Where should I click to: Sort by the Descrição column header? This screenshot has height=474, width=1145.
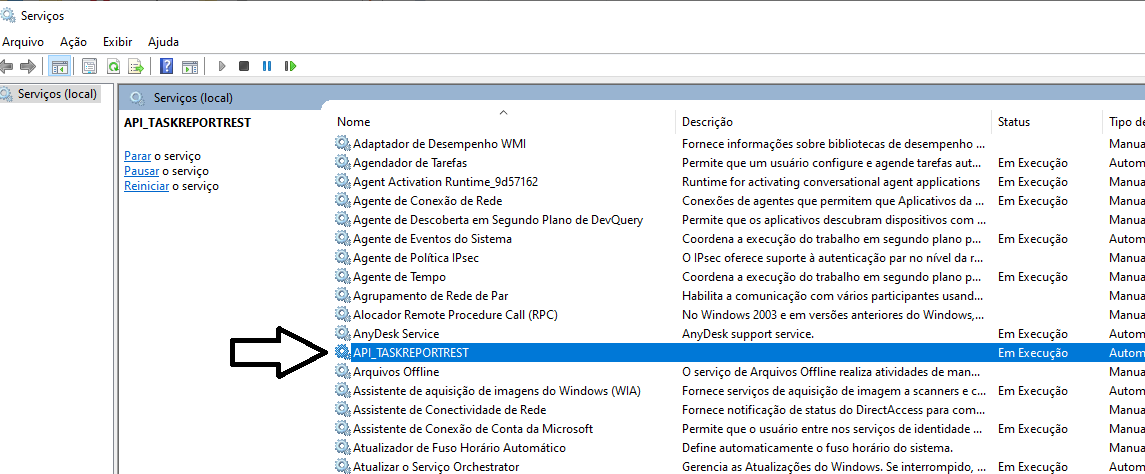pyautogui.click(x=707, y=122)
